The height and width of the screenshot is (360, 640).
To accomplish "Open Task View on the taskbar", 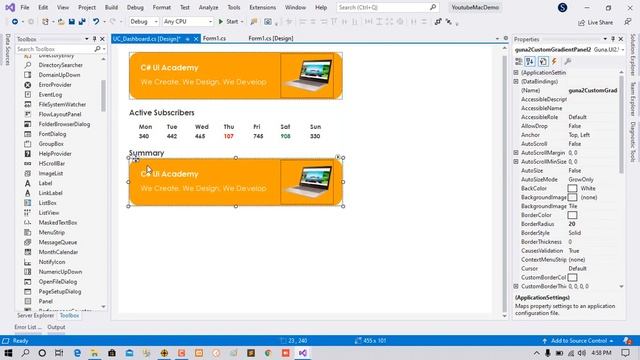I will (59, 353).
